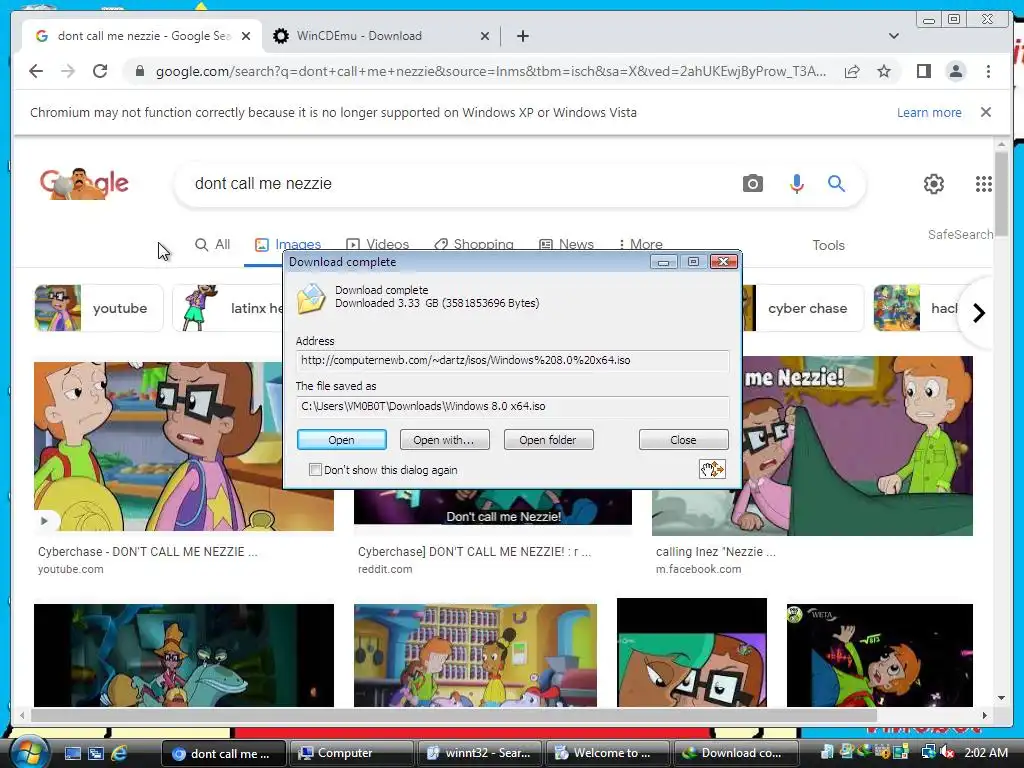Open Google quick settings gear
Image resolution: width=1024 pixels, height=768 pixels.
934,184
